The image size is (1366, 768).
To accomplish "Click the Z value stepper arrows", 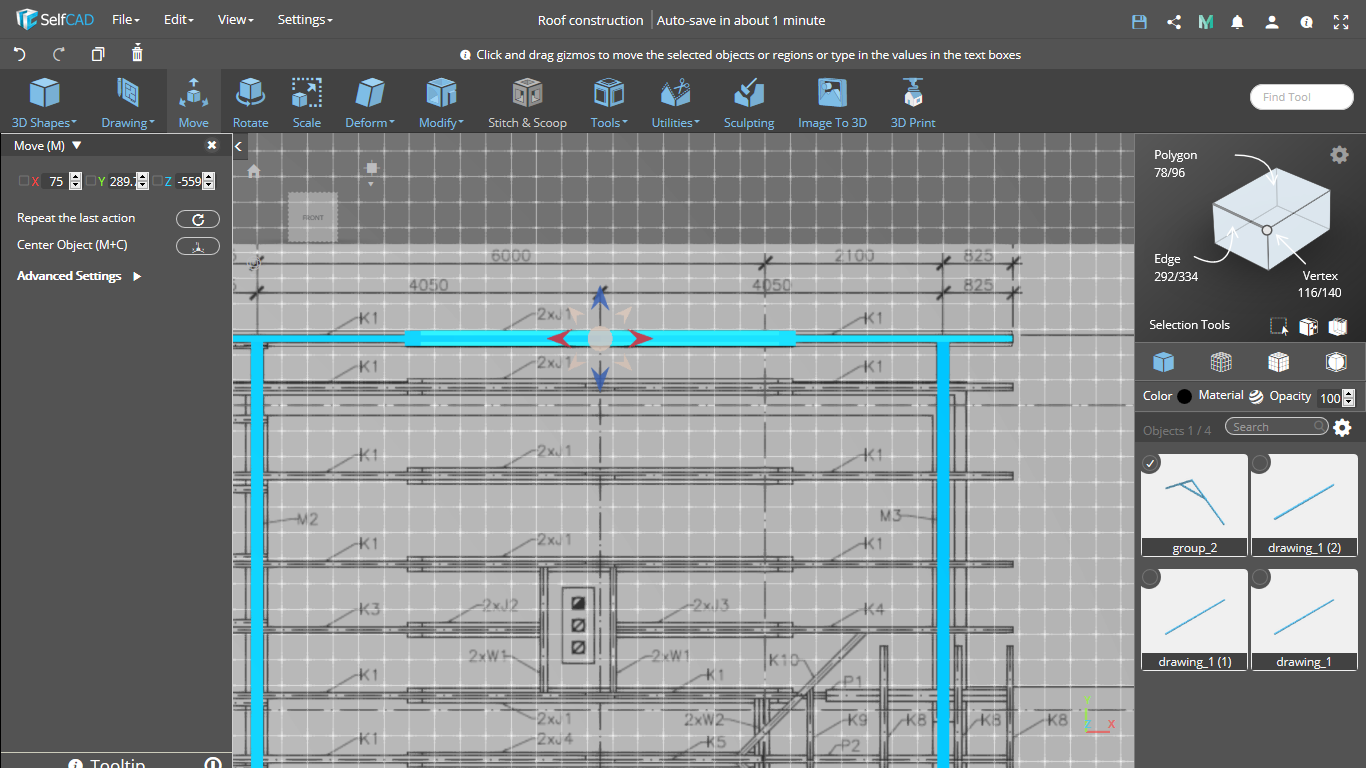I will (208, 181).
